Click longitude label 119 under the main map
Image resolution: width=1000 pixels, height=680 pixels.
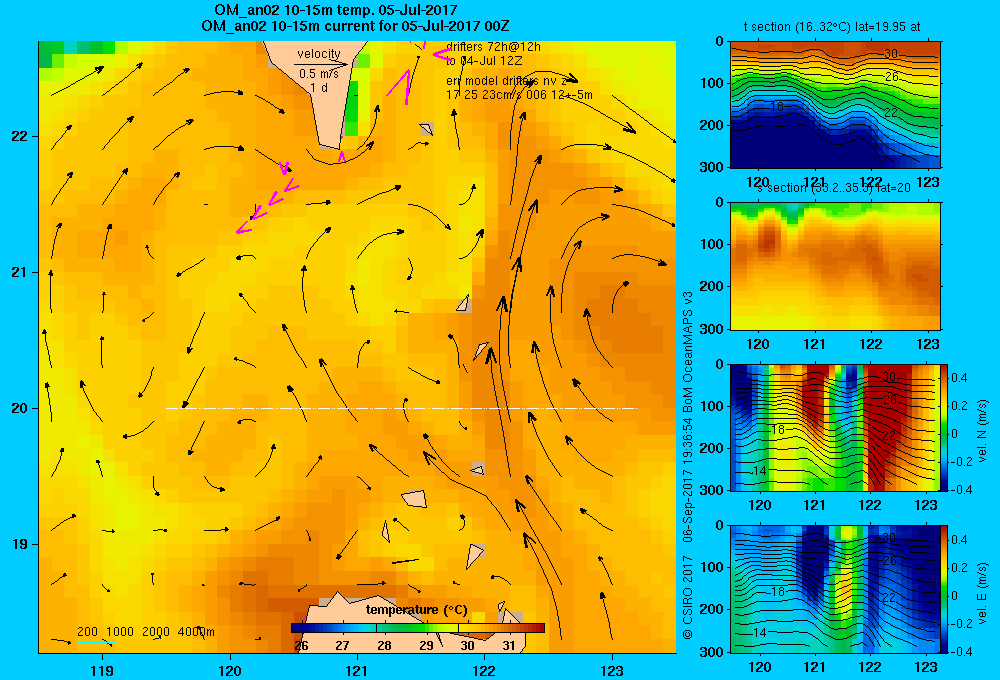[102, 670]
